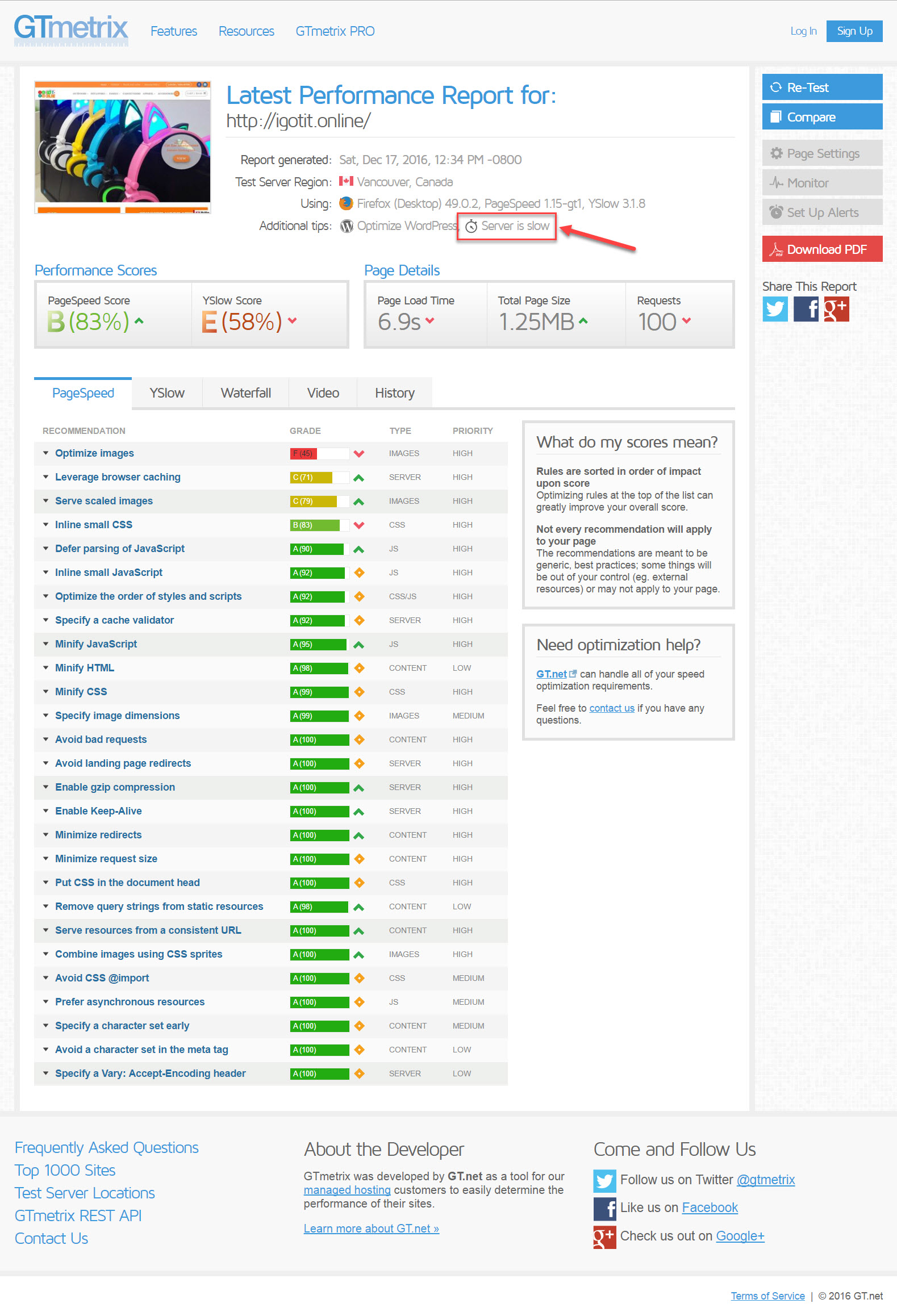Select the PageSpeed tab
This screenshot has height=1316, width=897.
pos(83,393)
